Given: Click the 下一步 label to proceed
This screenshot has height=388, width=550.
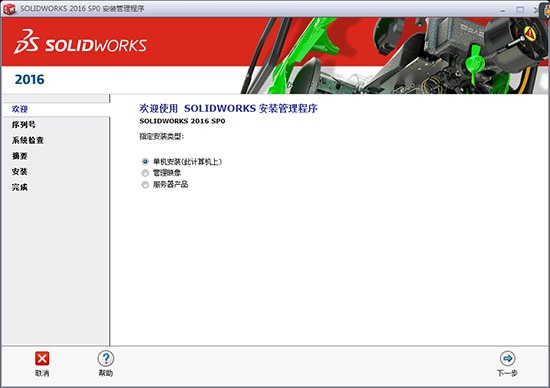Looking at the screenshot, I should pyautogui.click(x=507, y=373).
